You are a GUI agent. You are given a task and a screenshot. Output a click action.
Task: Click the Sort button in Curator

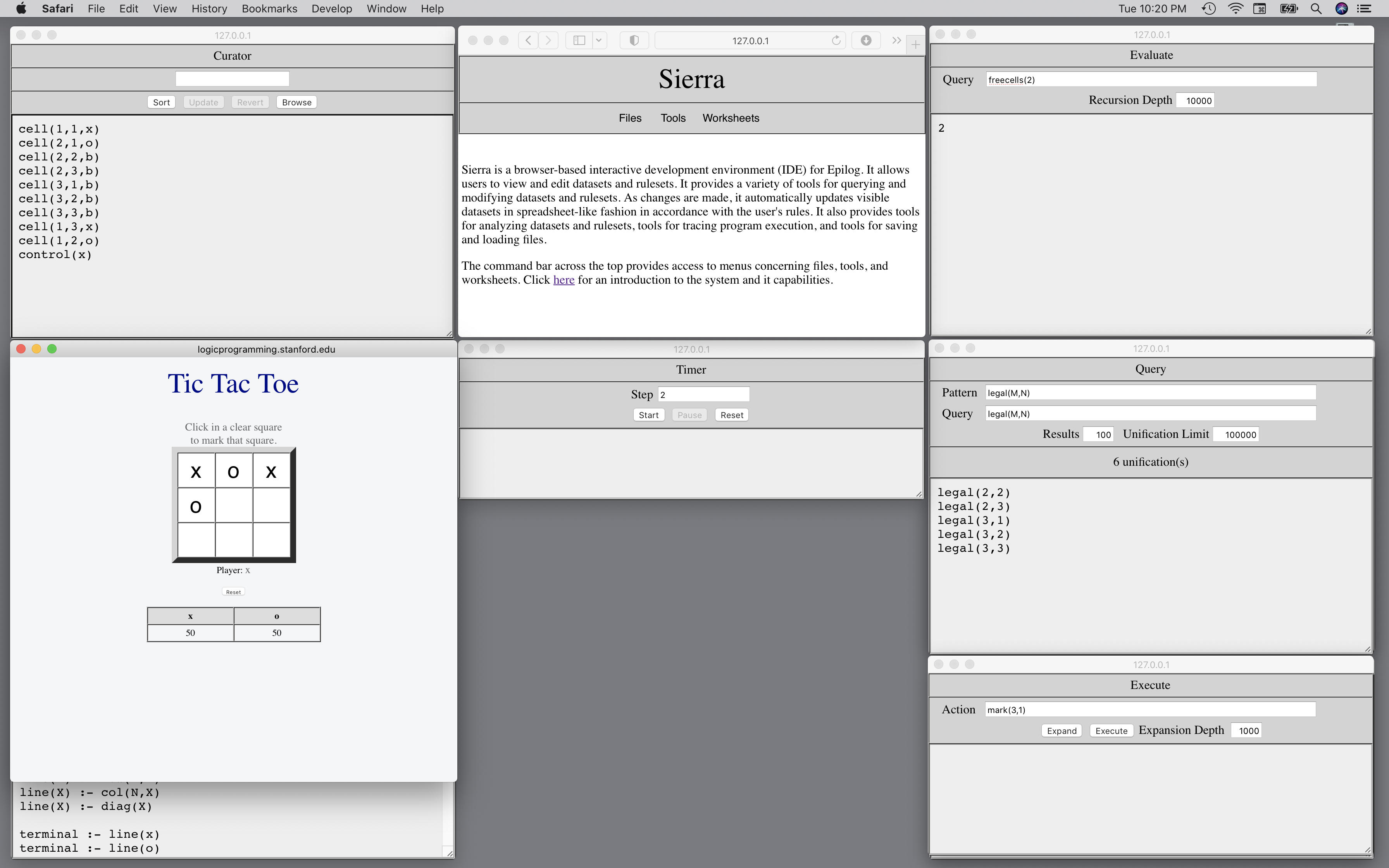[161, 102]
